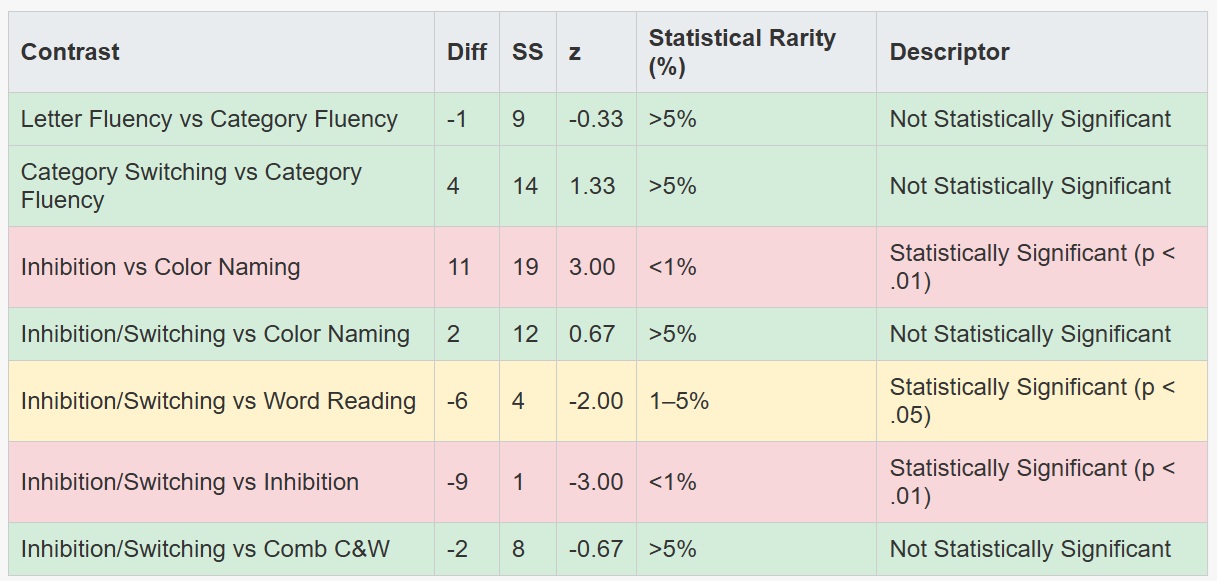Click the Diff value -9 cell
1217x581 pixels.
[457, 482]
